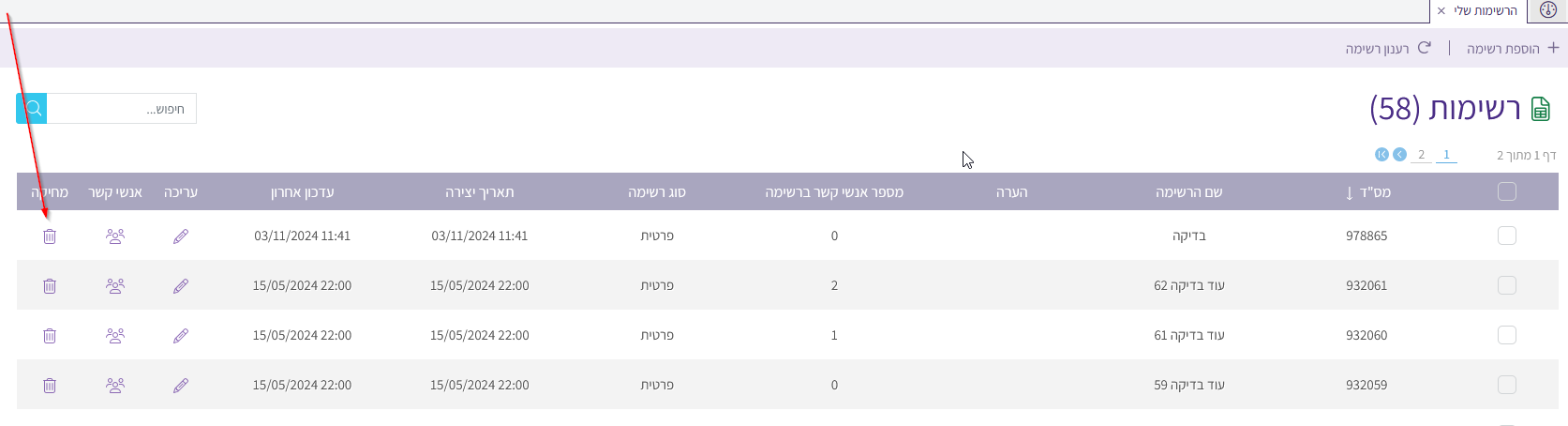Click into the חיפוש search field
This screenshot has height=426, width=1568.
pos(122,109)
